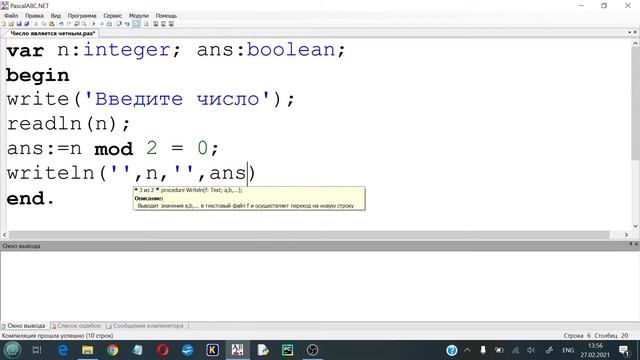Open the Помощь menu
The height and width of the screenshot is (360, 640).
click(166, 16)
